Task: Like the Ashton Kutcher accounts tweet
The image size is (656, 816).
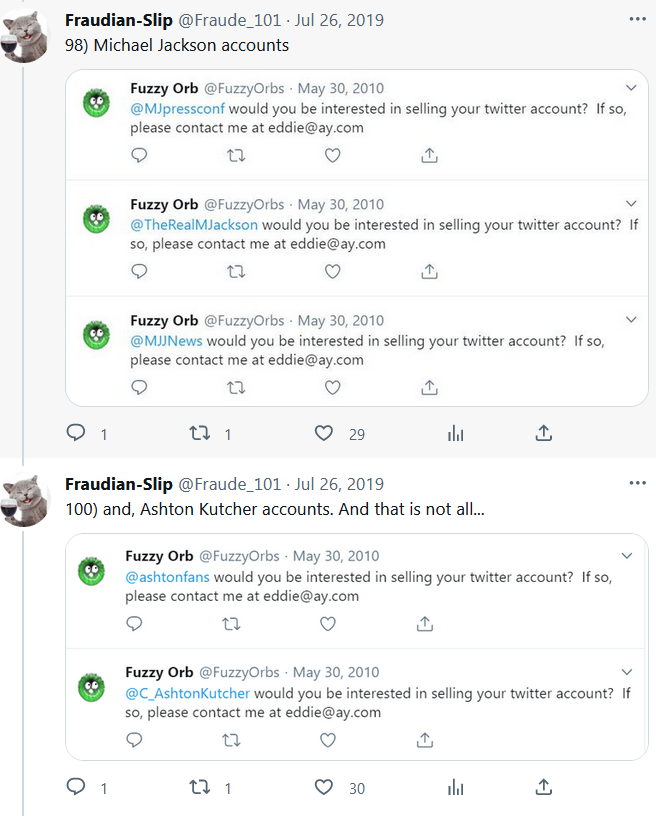Action: (x=323, y=788)
